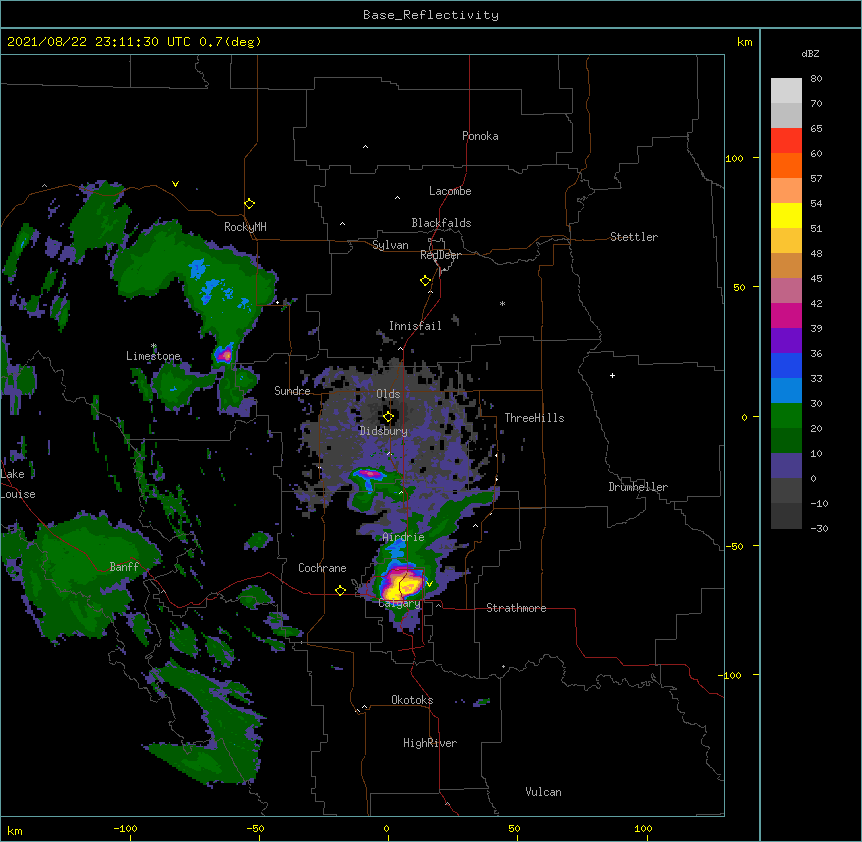Click the 80 value in the dBZ legend
The image size is (862, 842).
pyautogui.click(x=816, y=79)
